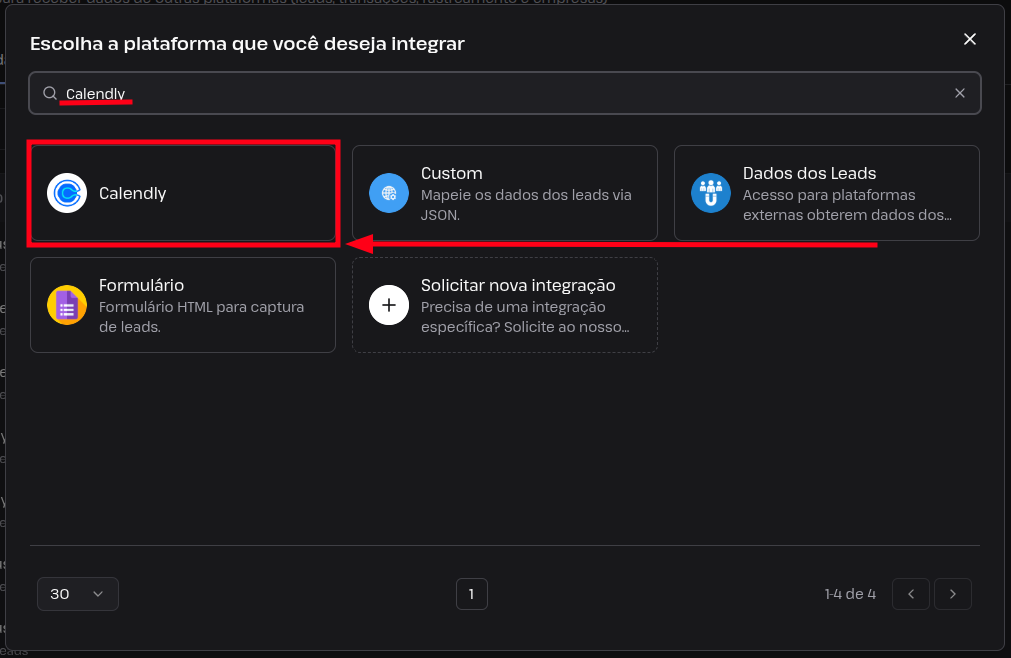Click the '1-4 de 4' results count
Image resolution: width=1011 pixels, height=658 pixels.
tap(850, 594)
